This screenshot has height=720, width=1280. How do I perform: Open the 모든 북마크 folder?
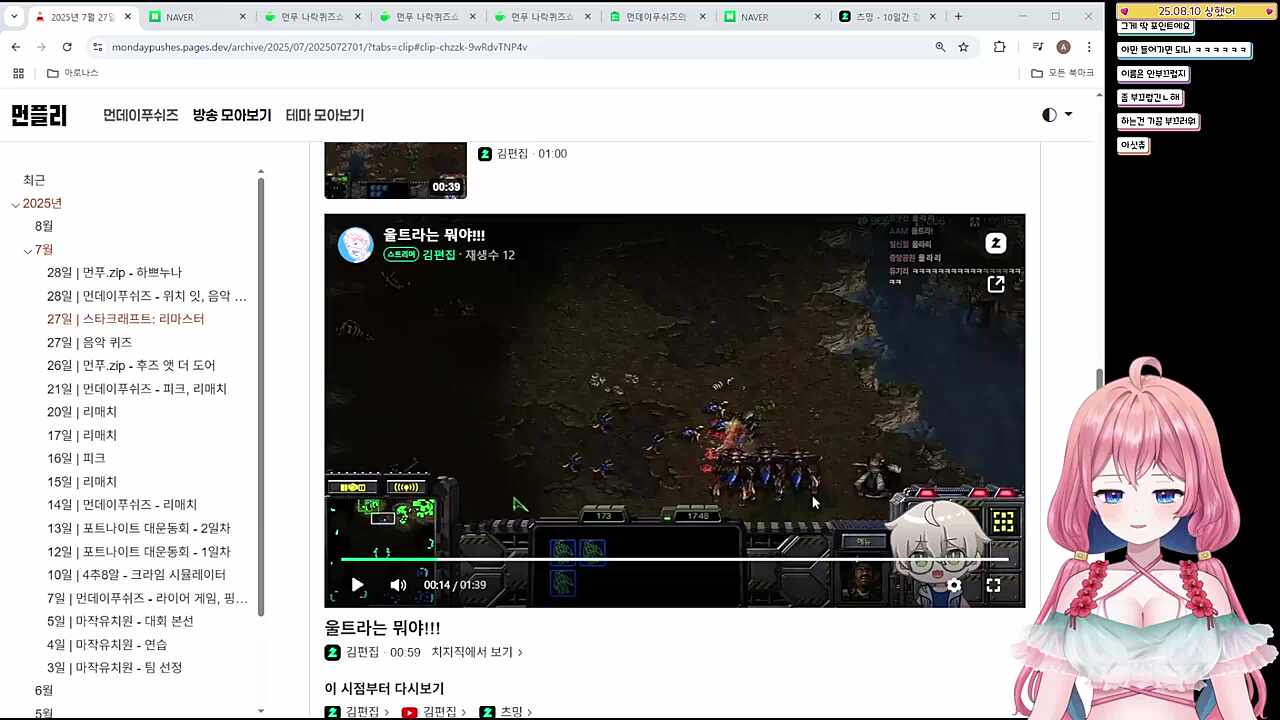coord(1063,73)
